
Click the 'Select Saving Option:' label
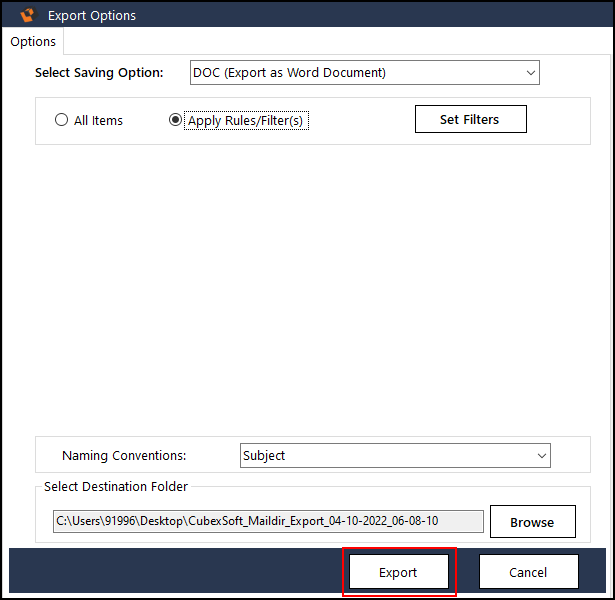pyautogui.click(x=98, y=73)
